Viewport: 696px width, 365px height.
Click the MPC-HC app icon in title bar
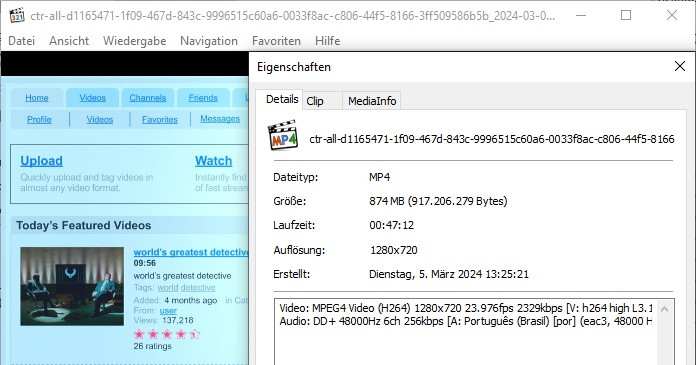tap(16, 16)
